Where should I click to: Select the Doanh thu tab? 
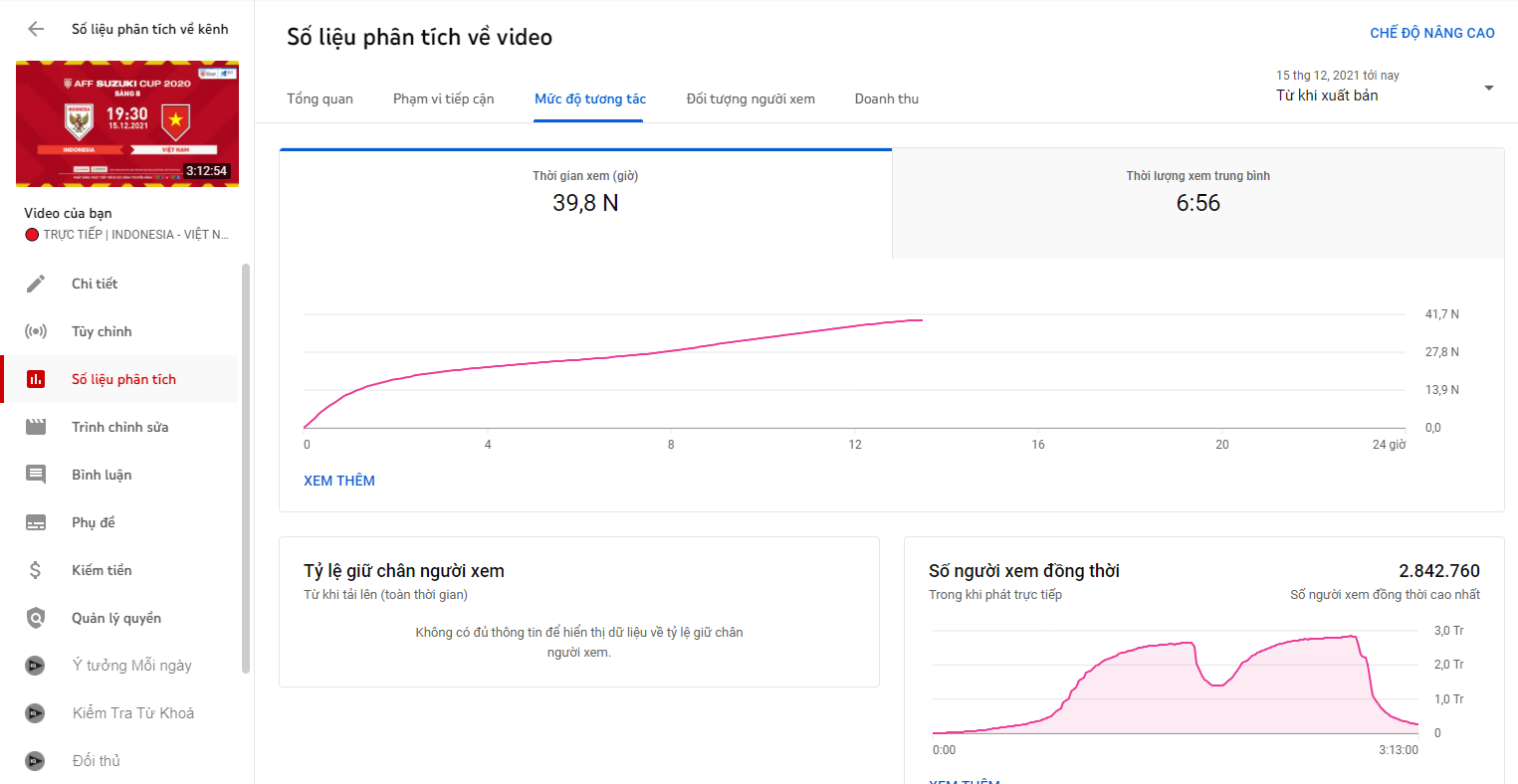coord(886,98)
